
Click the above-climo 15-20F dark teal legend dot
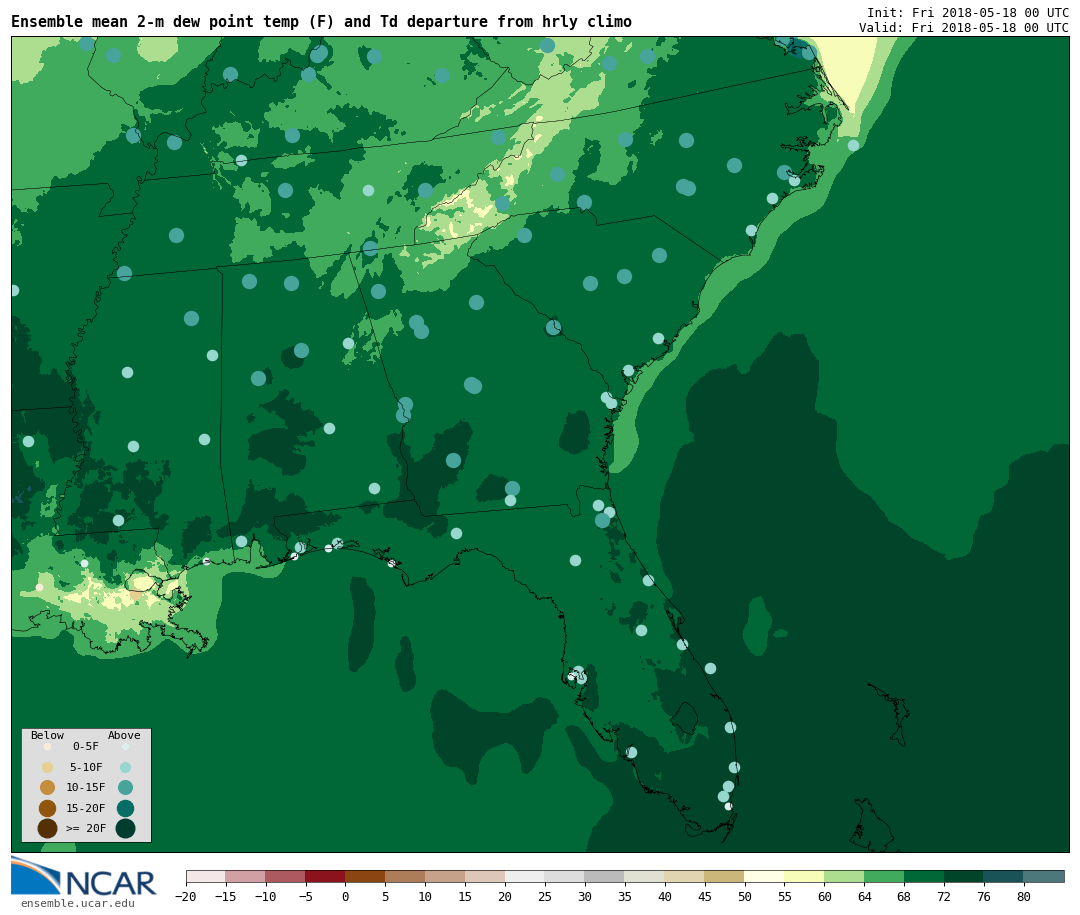(125, 808)
